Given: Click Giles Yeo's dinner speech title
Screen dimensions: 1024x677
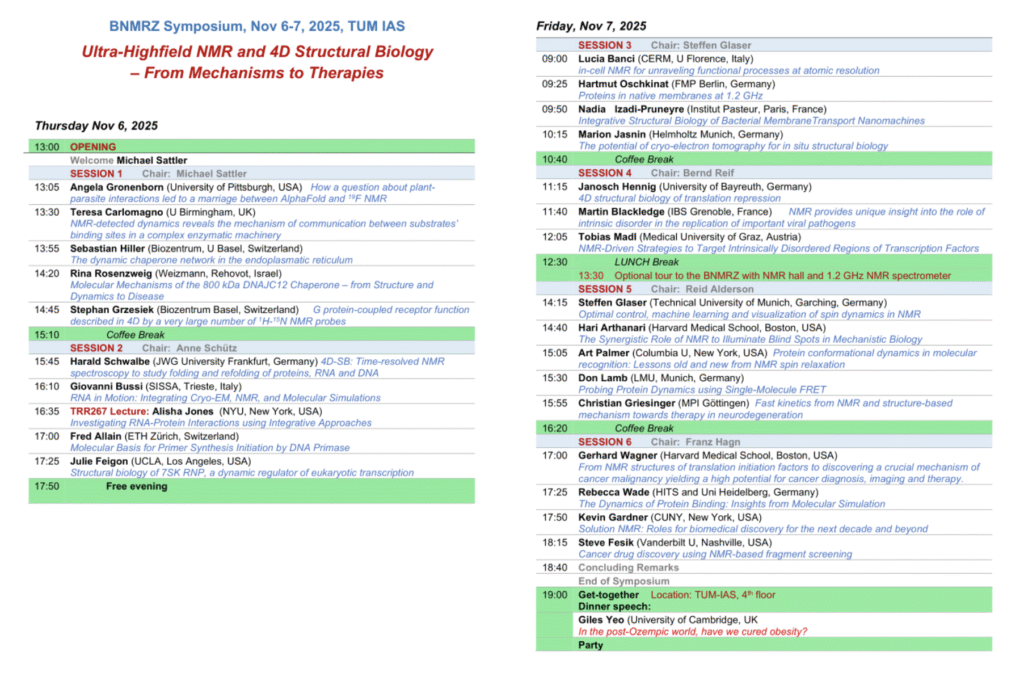Looking at the screenshot, I should [x=692, y=632].
